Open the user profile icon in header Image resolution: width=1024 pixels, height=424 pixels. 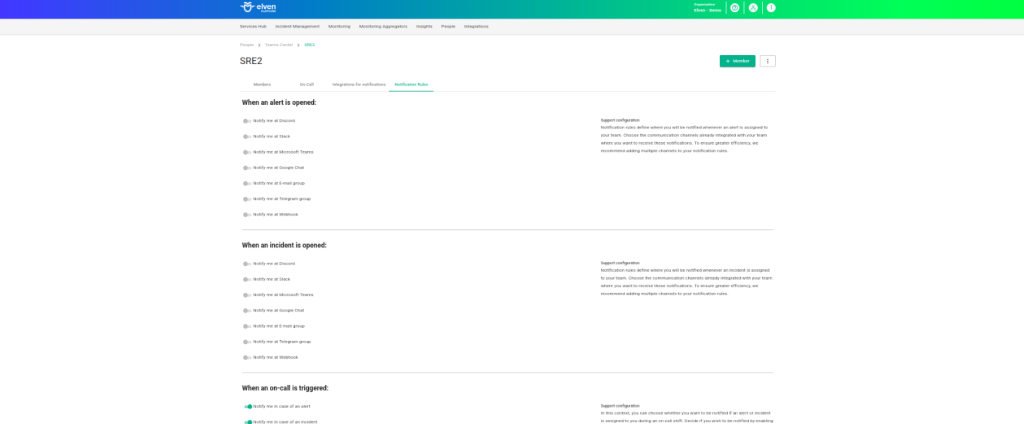click(x=753, y=8)
